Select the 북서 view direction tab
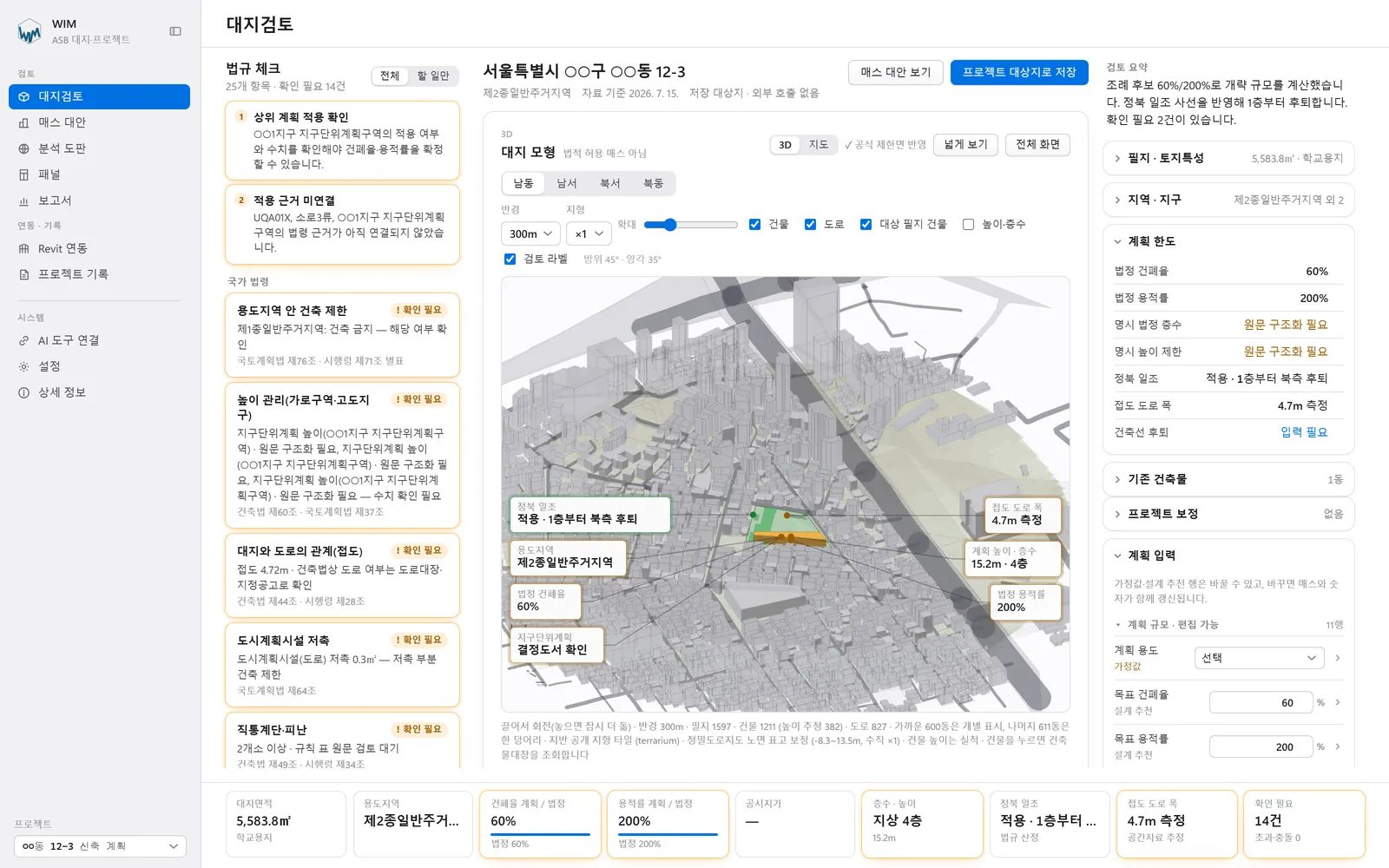 [610, 183]
